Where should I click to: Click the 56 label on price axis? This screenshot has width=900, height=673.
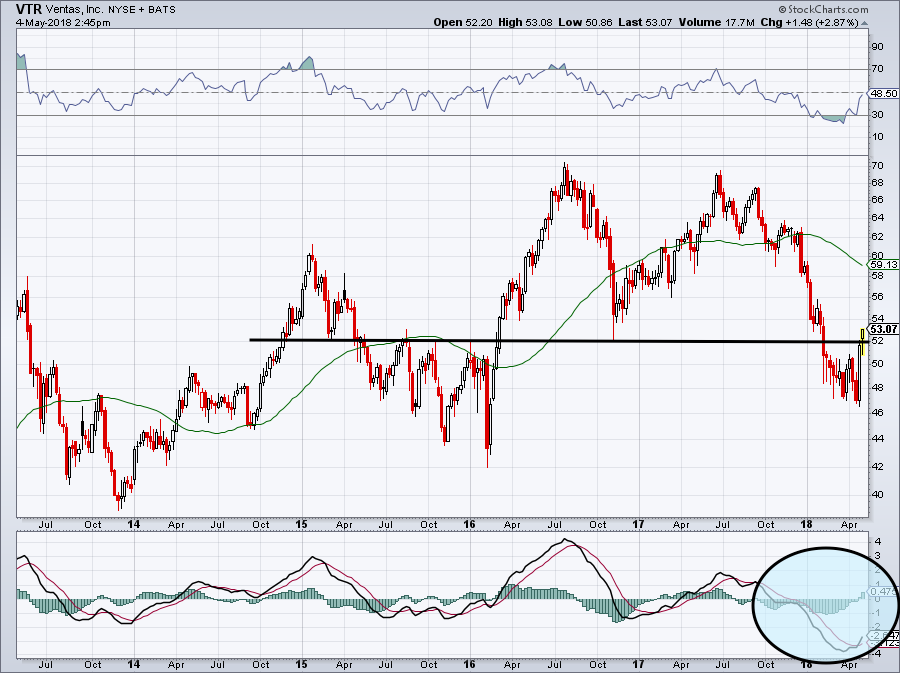pos(877,297)
